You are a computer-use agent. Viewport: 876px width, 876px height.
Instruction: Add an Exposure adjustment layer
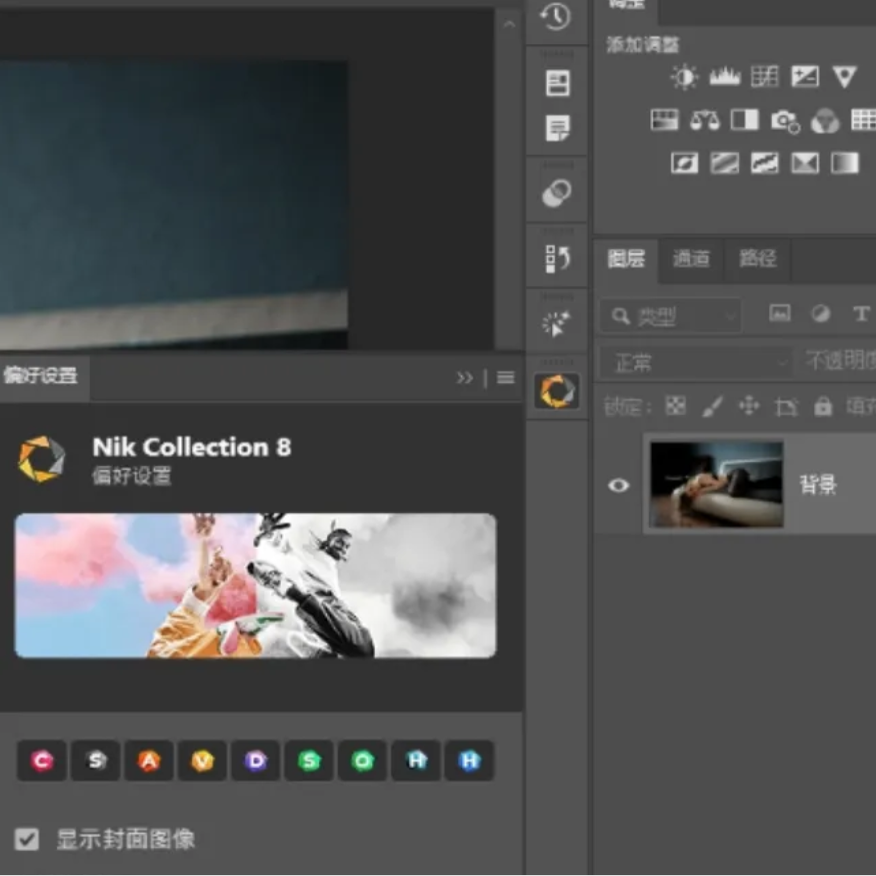point(805,77)
